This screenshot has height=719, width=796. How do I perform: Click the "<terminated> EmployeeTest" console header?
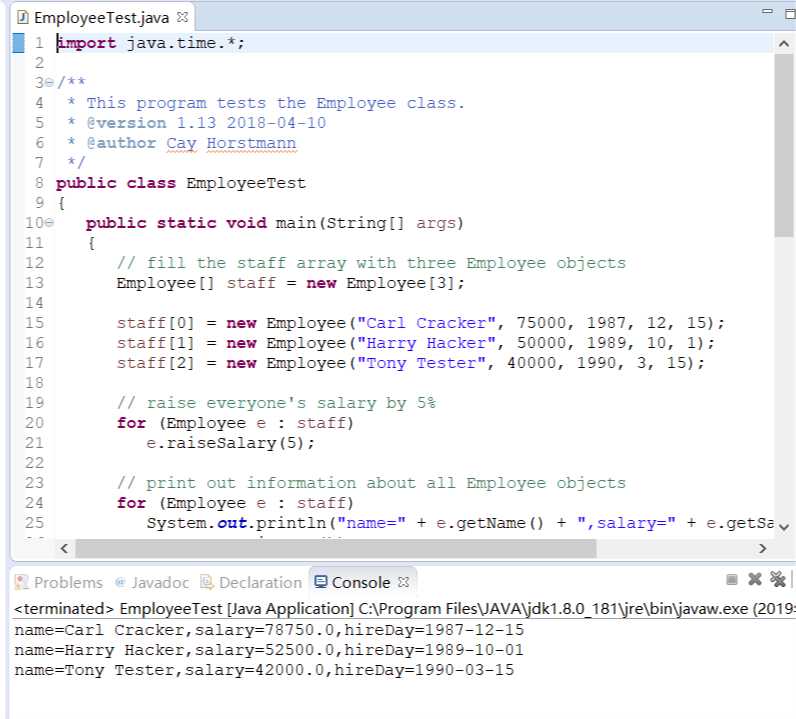point(118,609)
